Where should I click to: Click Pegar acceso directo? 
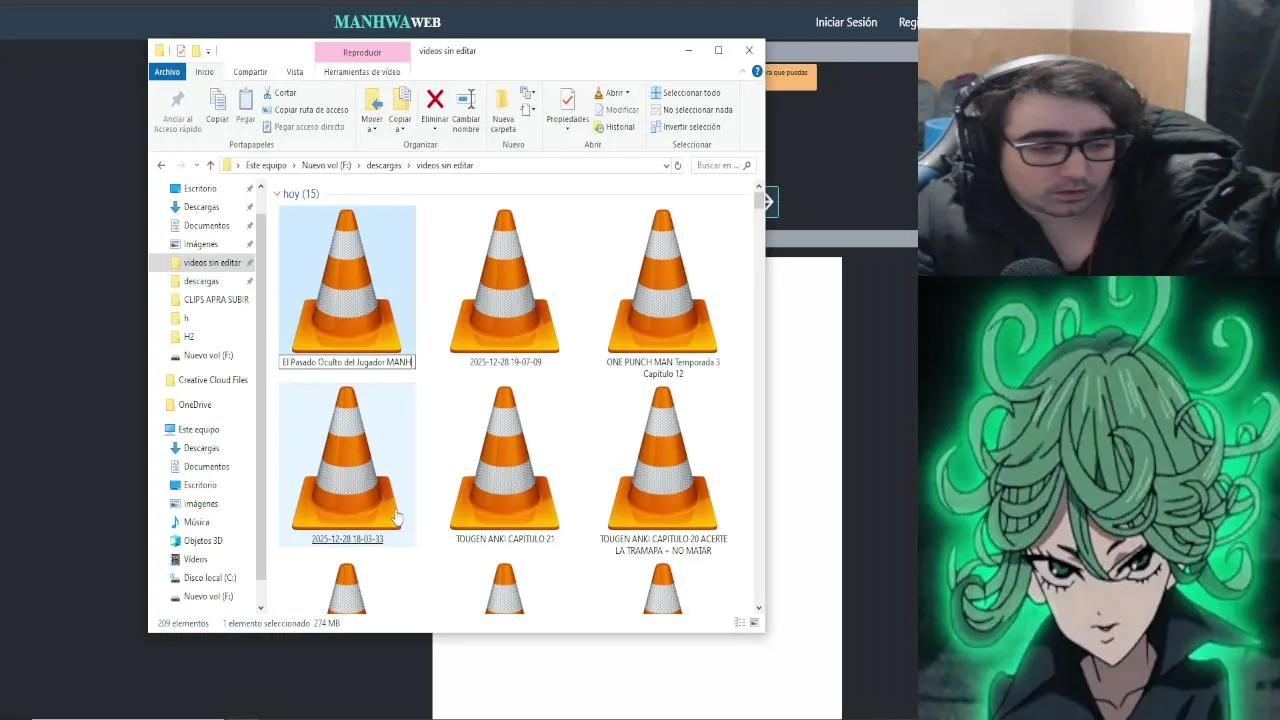pos(303,127)
